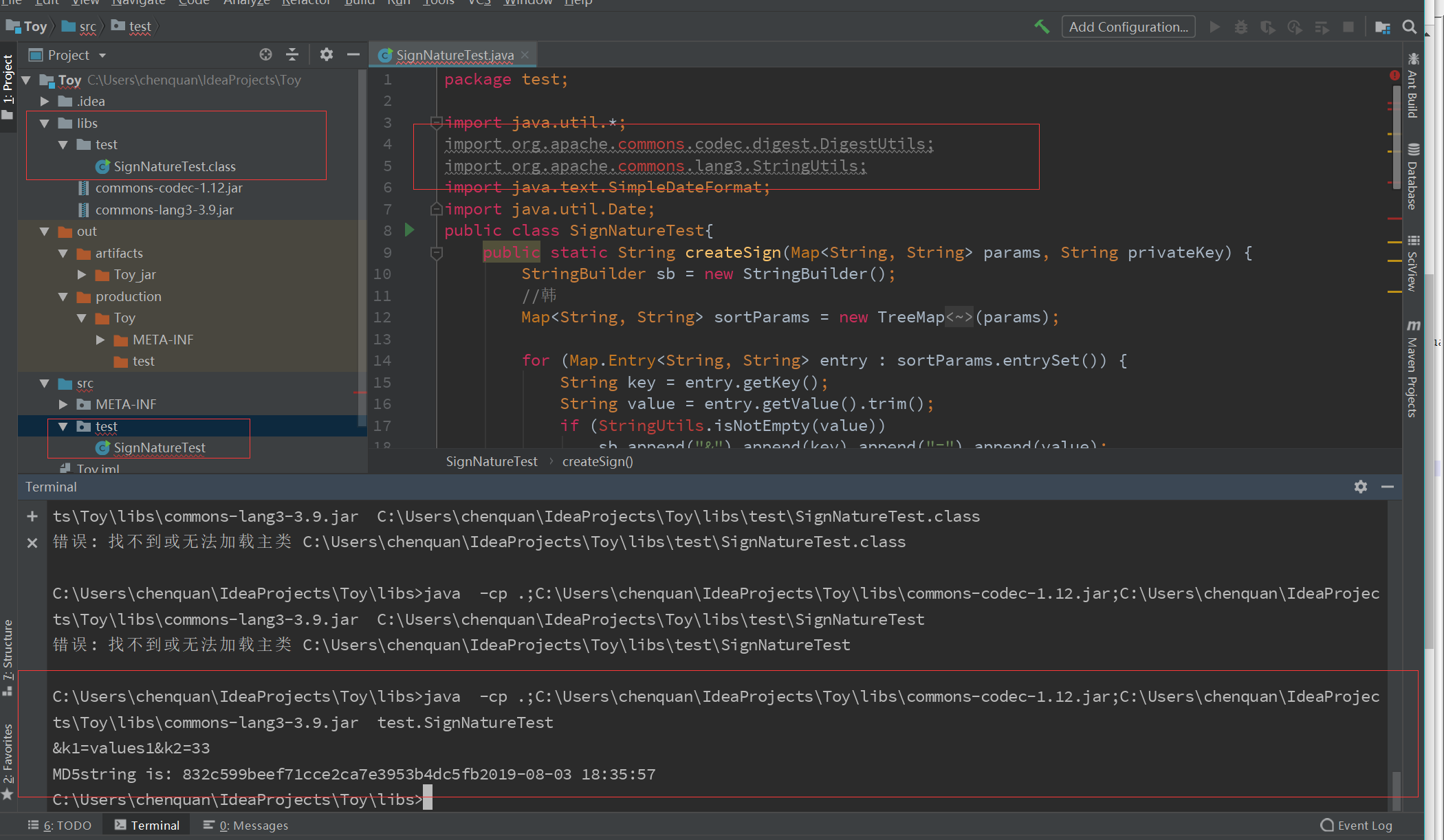Screen dimensions: 1444x840
Task: Click the green Build project hammer icon
Action: point(1041,27)
